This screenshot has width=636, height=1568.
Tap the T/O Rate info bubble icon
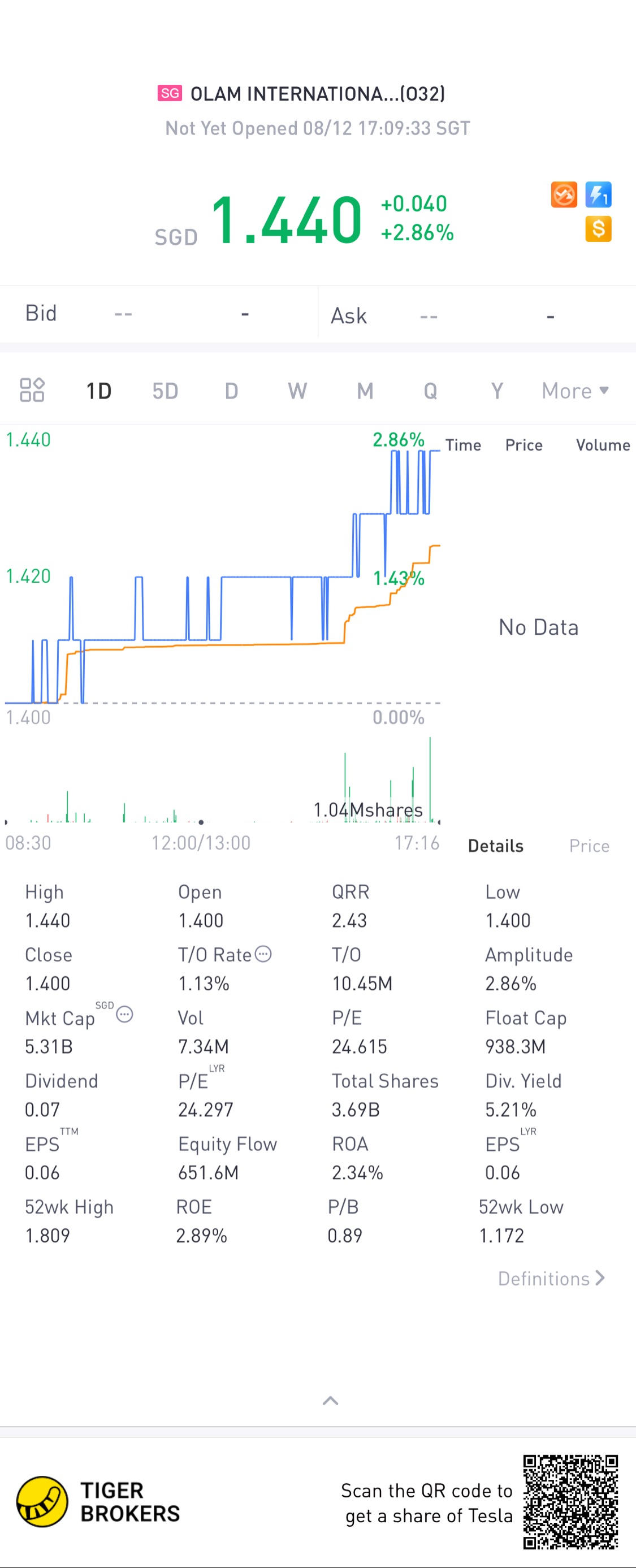263,954
